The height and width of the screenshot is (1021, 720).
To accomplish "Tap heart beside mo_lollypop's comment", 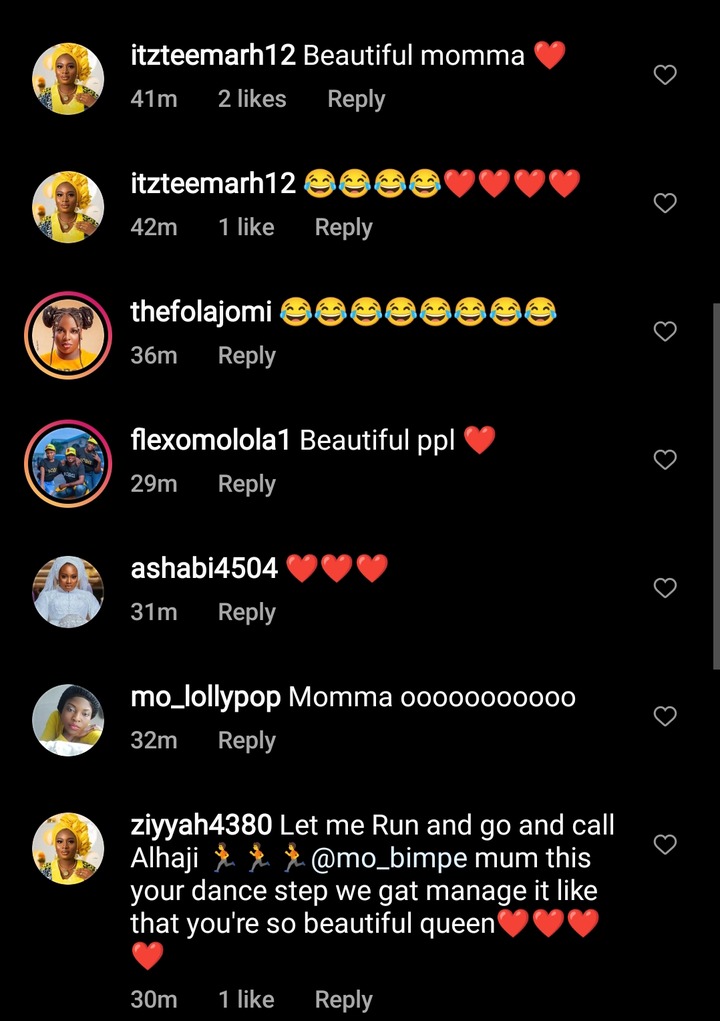I will pyautogui.click(x=665, y=716).
